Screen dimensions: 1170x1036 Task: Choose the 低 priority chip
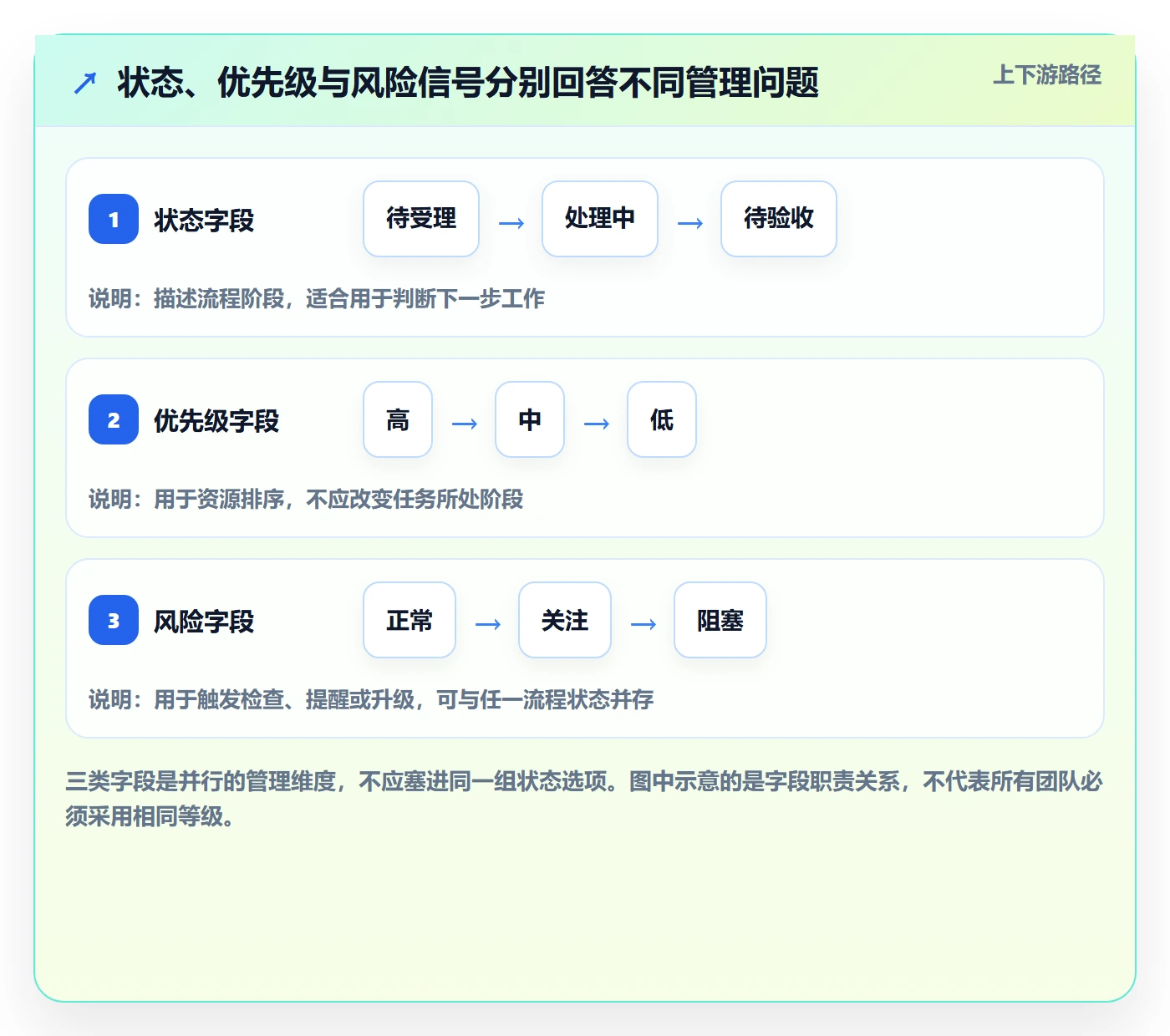pos(662,419)
